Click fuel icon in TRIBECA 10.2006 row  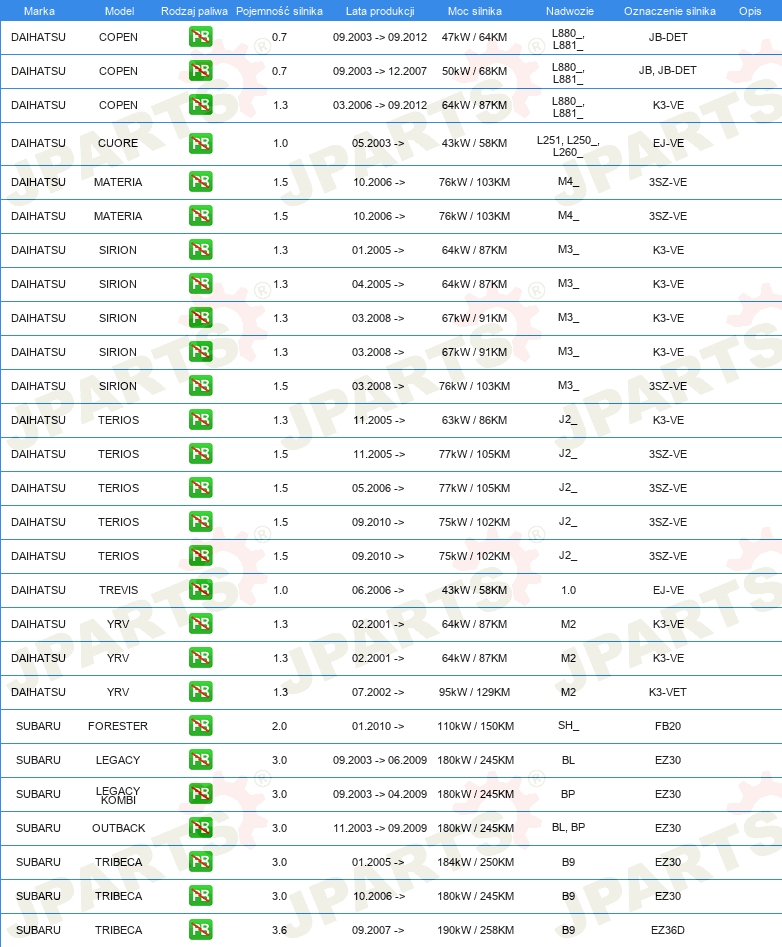tap(200, 896)
